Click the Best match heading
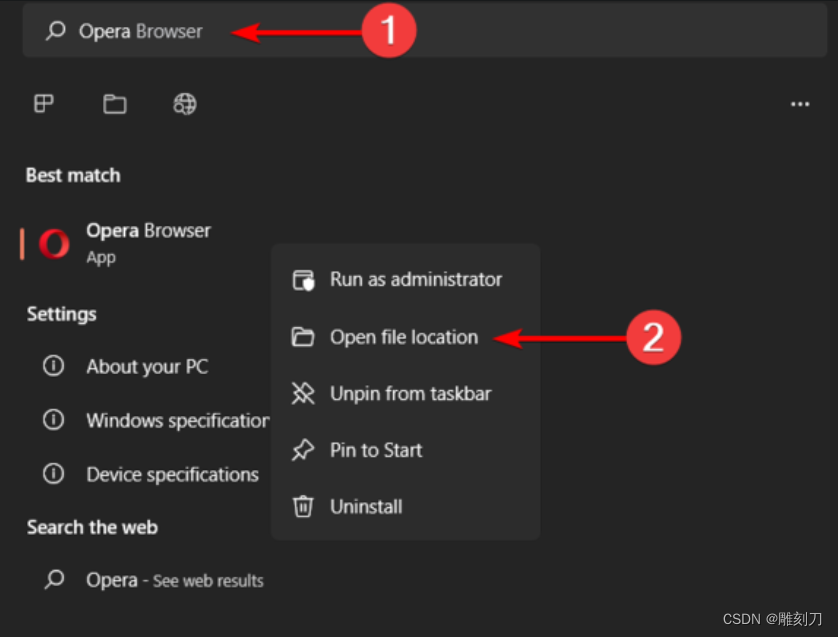The image size is (838, 637). coord(73,175)
